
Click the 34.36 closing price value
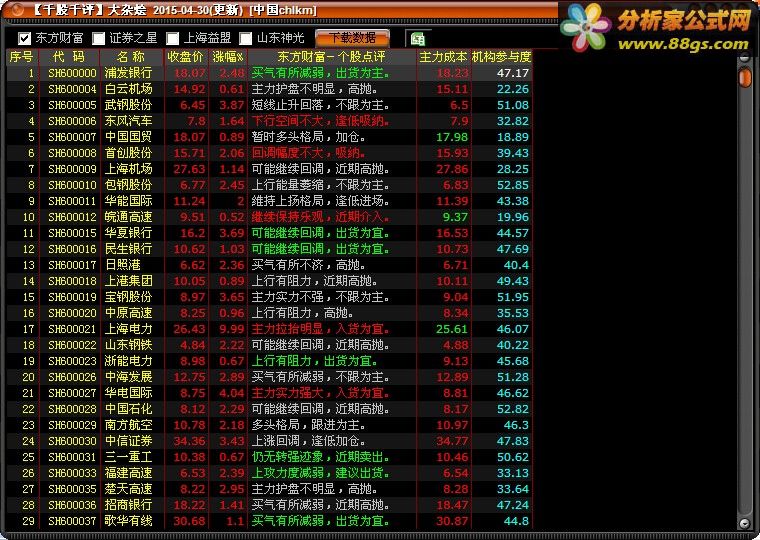[189, 441]
